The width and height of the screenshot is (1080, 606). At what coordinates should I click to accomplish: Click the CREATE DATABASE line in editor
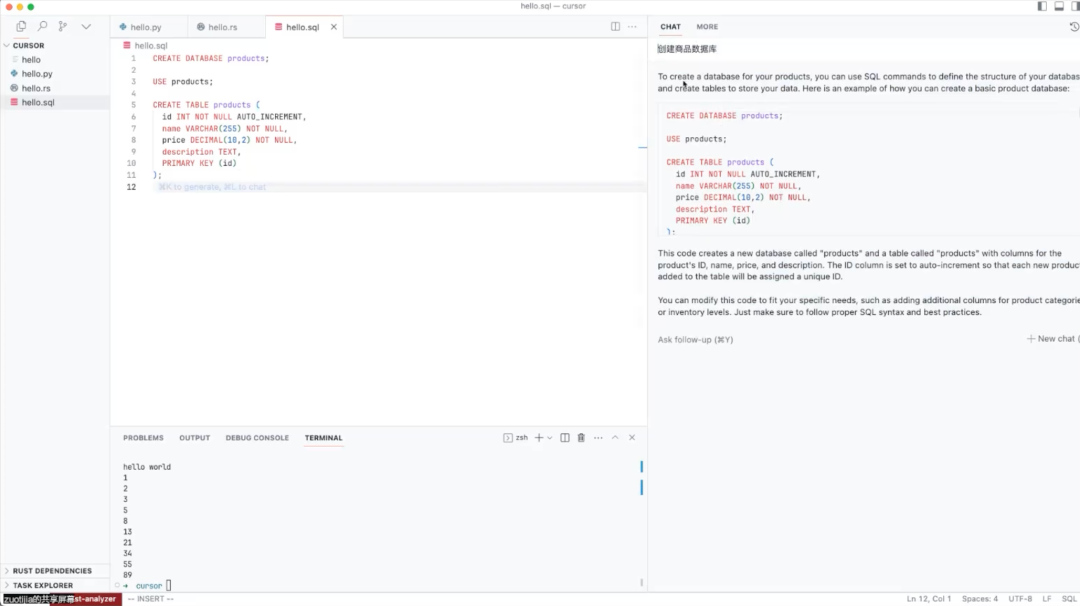211,59
